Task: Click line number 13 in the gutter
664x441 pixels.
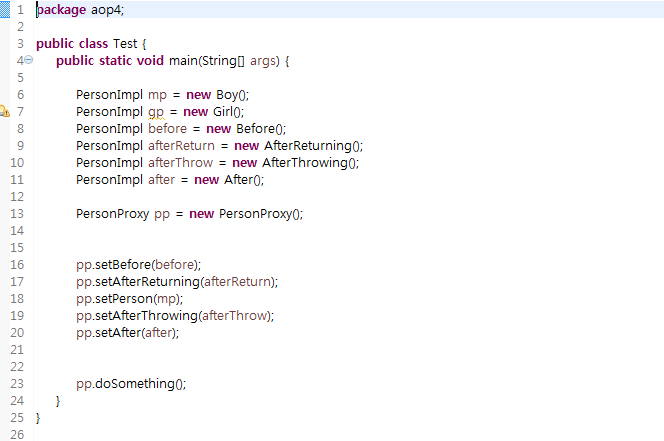Action: click(x=17, y=214)
